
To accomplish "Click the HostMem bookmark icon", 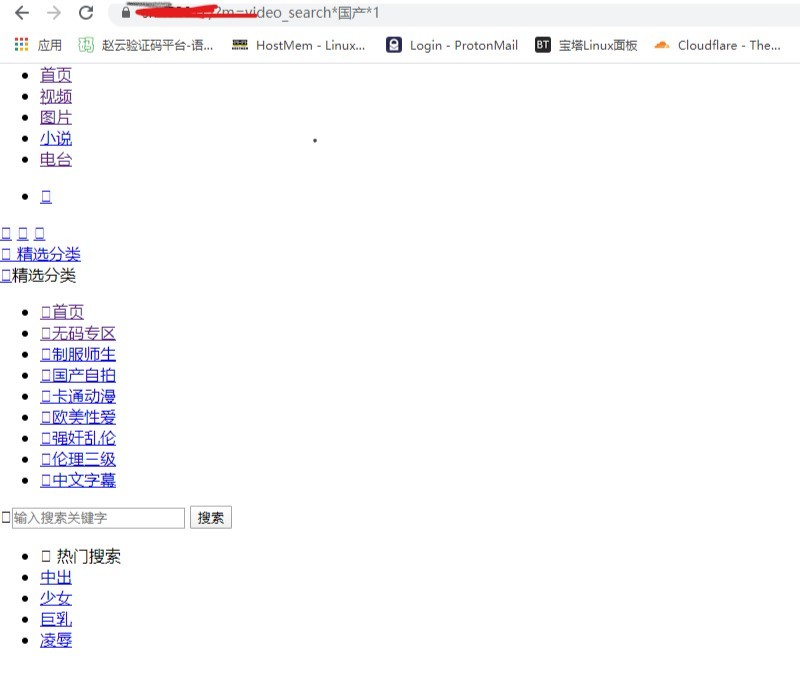I will point(239,44).
